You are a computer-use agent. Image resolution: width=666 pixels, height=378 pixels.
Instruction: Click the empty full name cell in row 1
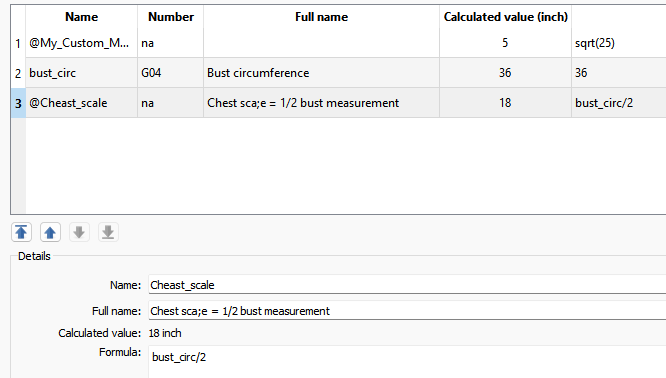pyautogui.click(x=322, y=43)
